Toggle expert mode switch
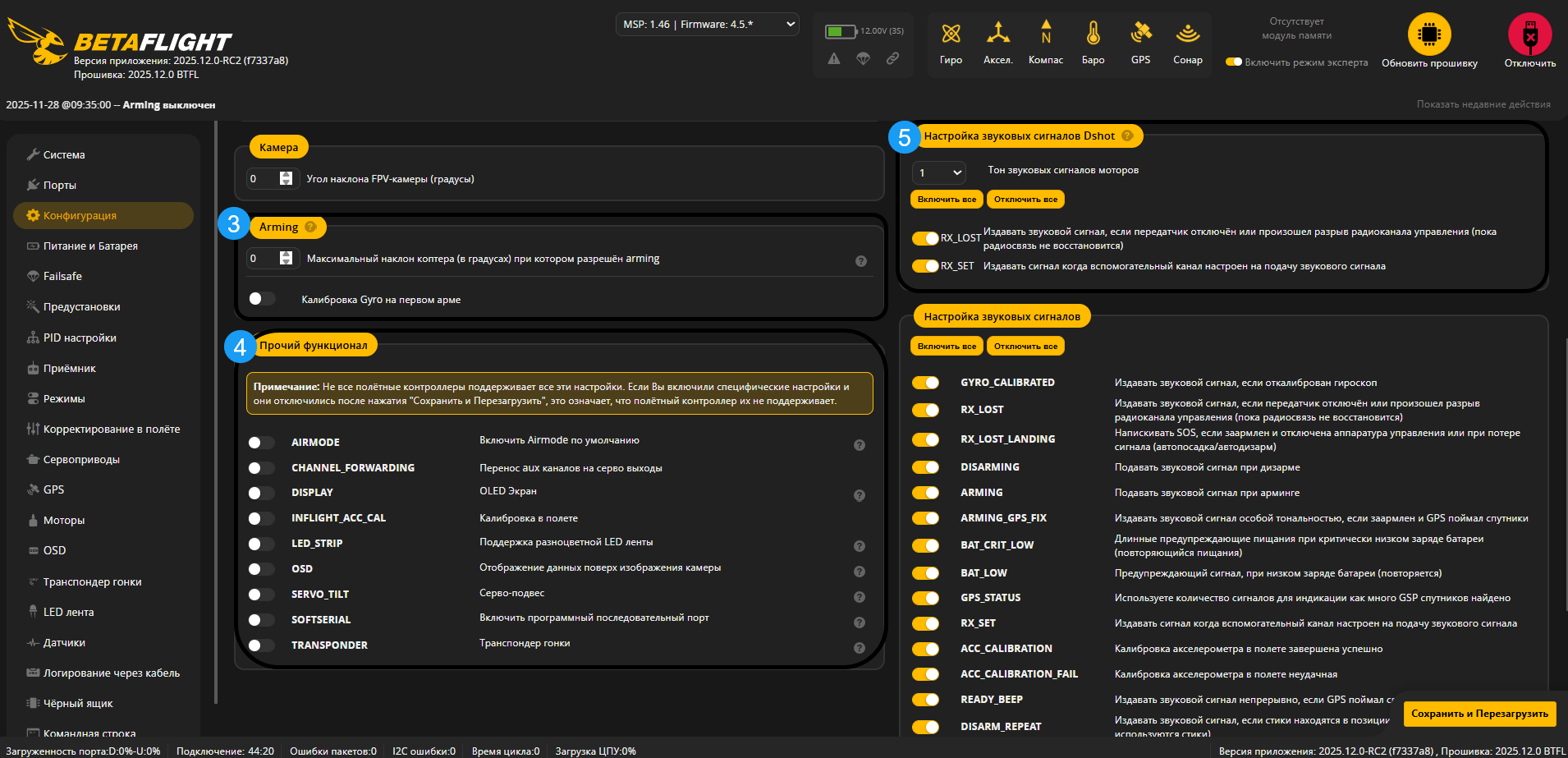Image resolution: width=1568 pixels, height=758 pixels. [x=1234, y=62]
